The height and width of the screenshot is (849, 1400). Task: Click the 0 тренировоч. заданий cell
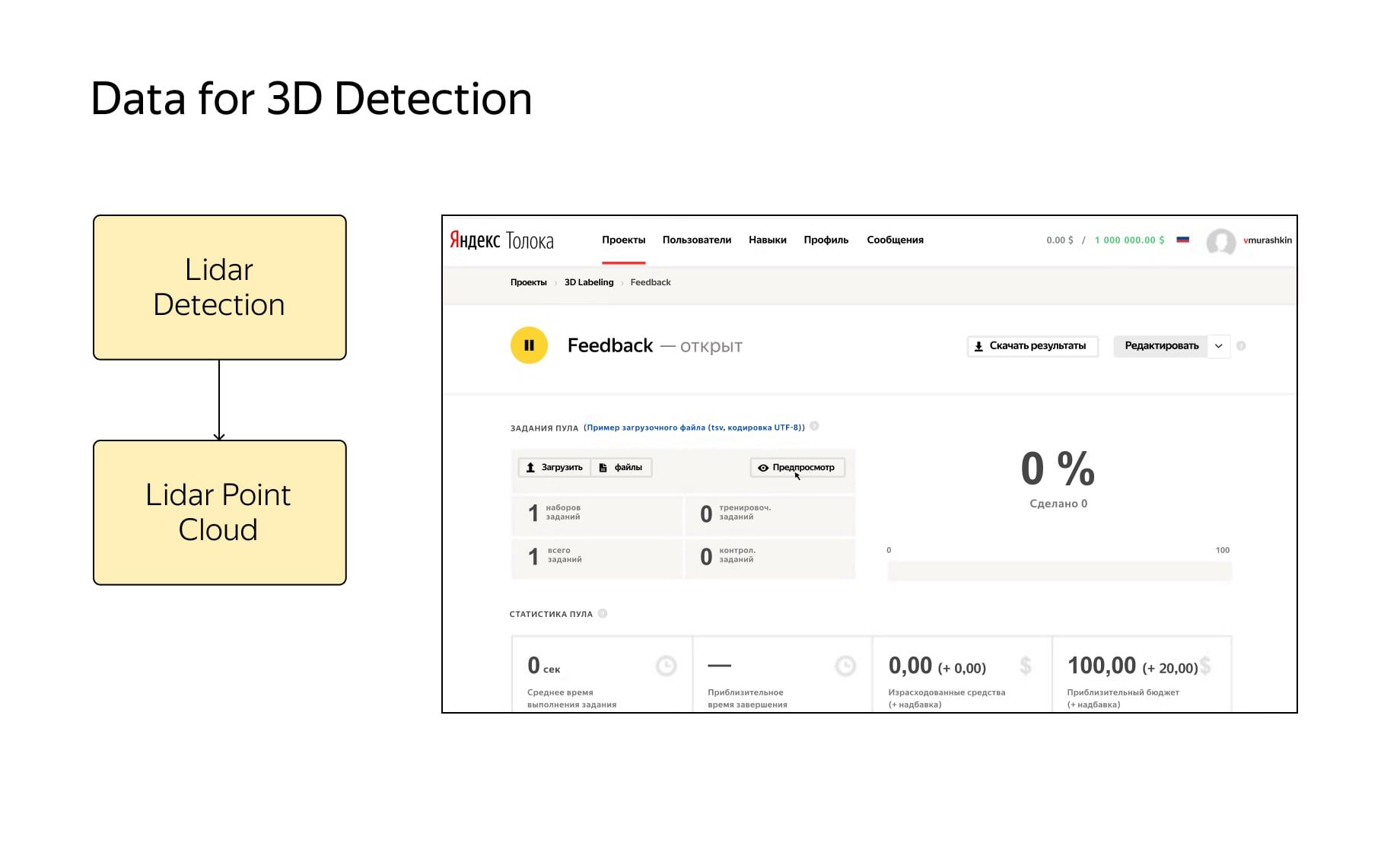(x=770, y=514)
